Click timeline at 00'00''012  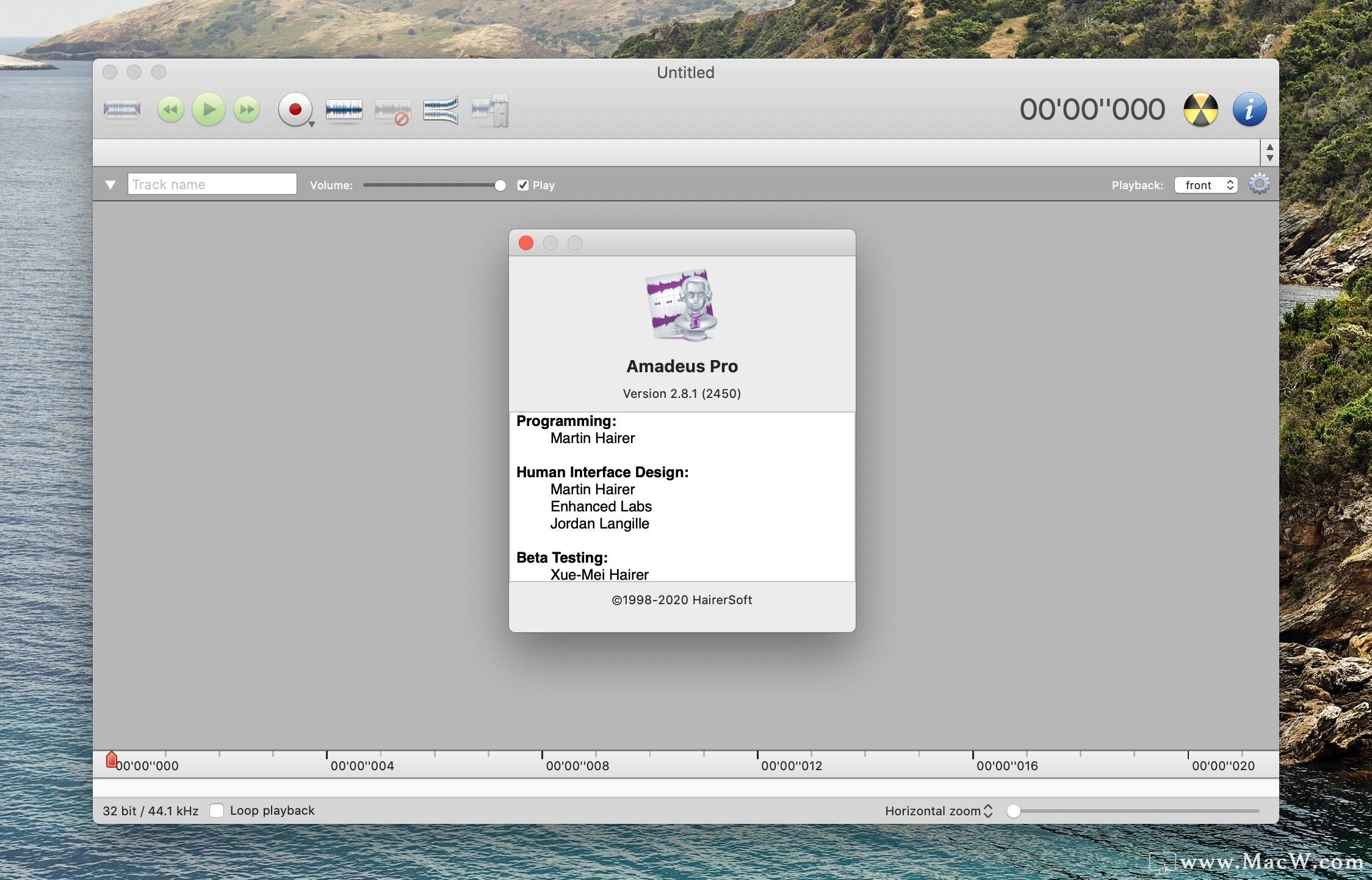[x=792, y=766]
